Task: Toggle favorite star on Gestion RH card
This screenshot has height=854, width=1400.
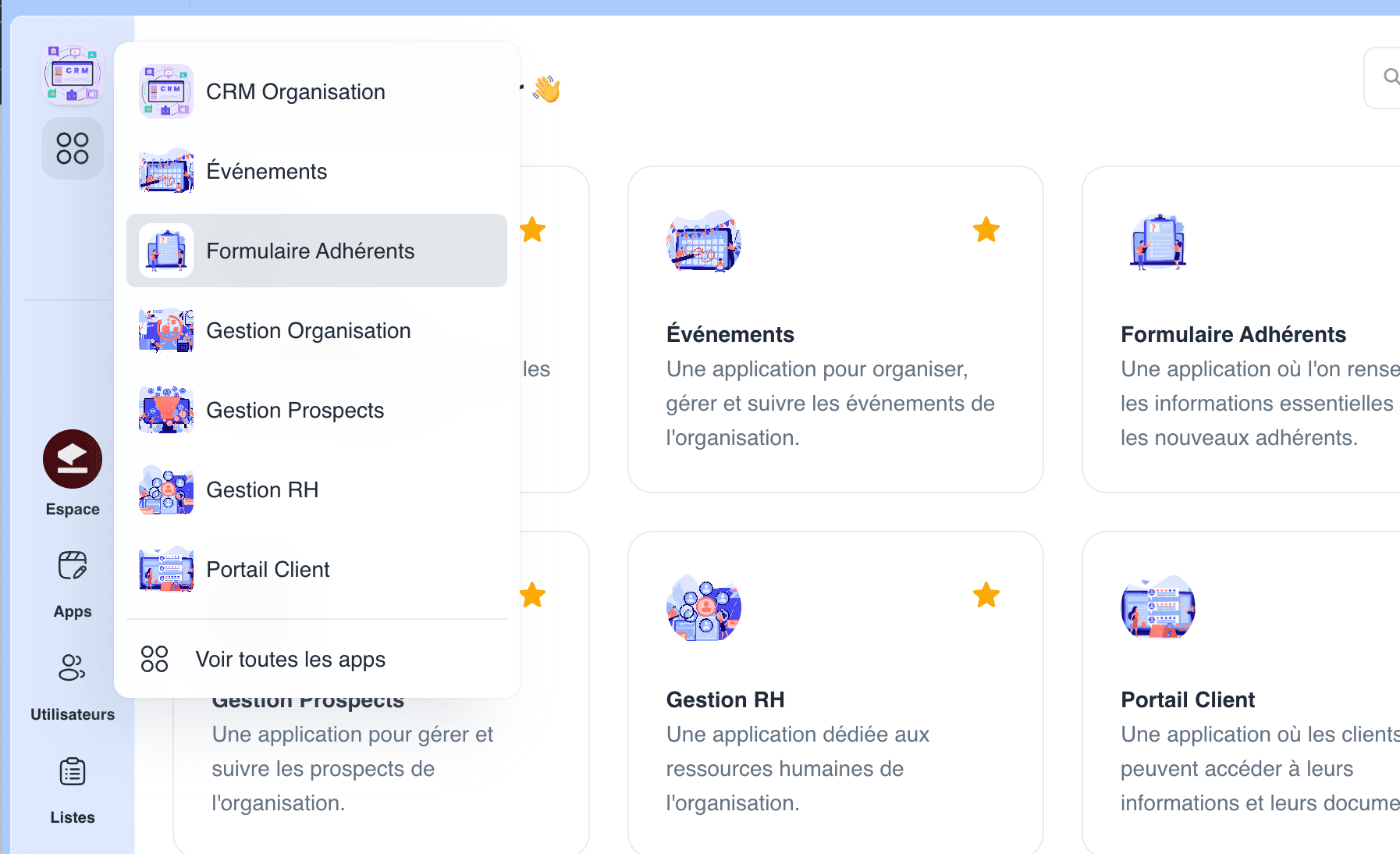Action: 986,596
